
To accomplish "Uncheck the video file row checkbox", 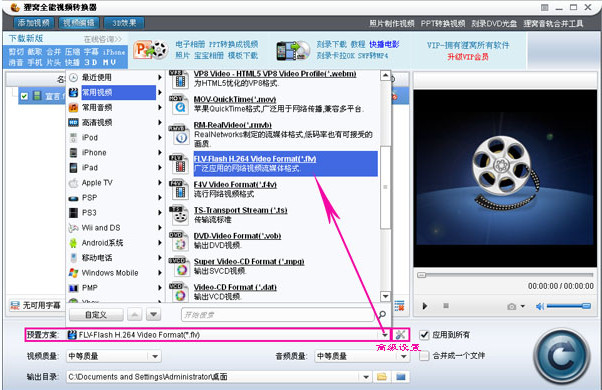I will [24, 96].
